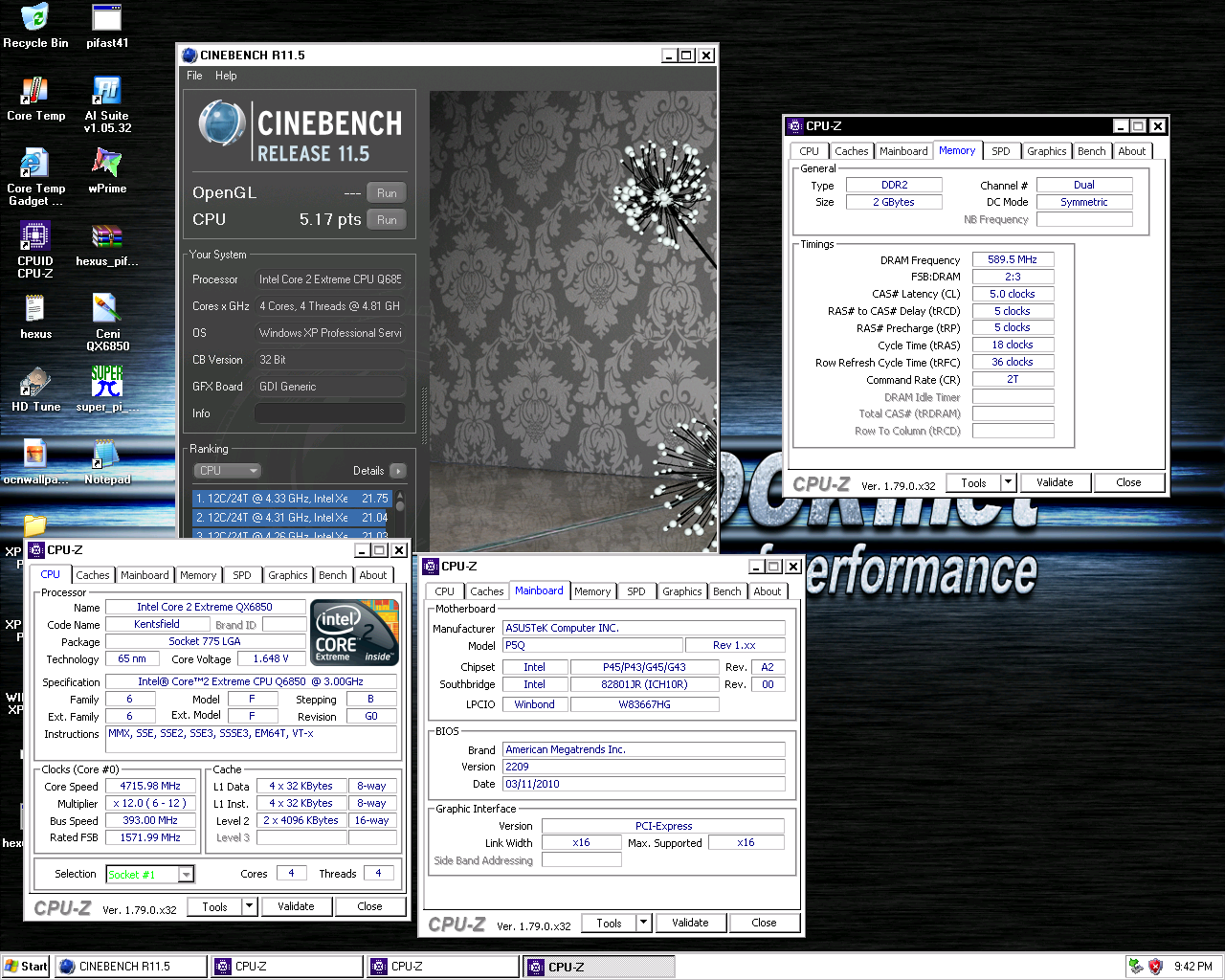Open Caches tab in CPU tab CPU-Z window
This screenshot has width=1225, height=980.
pos(93,575)
